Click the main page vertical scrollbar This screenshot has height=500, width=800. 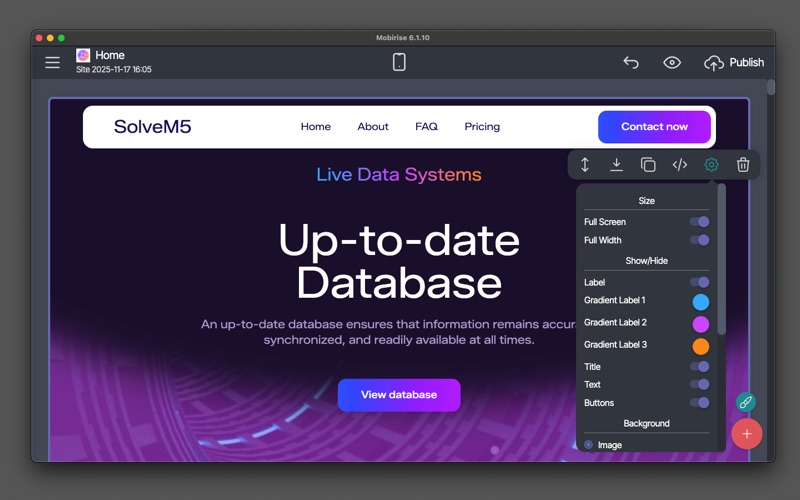(x=770, y=87)
